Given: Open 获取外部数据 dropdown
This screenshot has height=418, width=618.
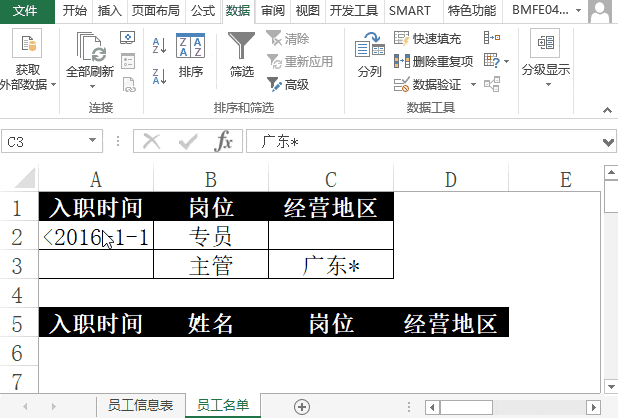Looking at the screenshot, I should point(28,61).
